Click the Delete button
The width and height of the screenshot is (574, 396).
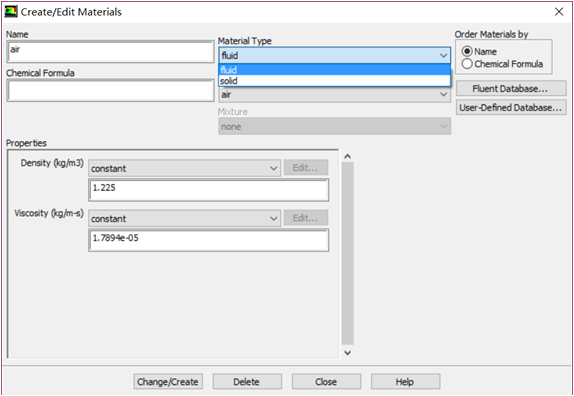click(247, 382)
